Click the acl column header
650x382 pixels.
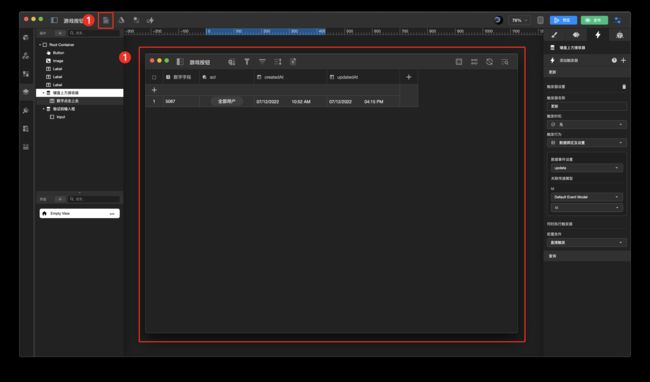tap(226, 77)
